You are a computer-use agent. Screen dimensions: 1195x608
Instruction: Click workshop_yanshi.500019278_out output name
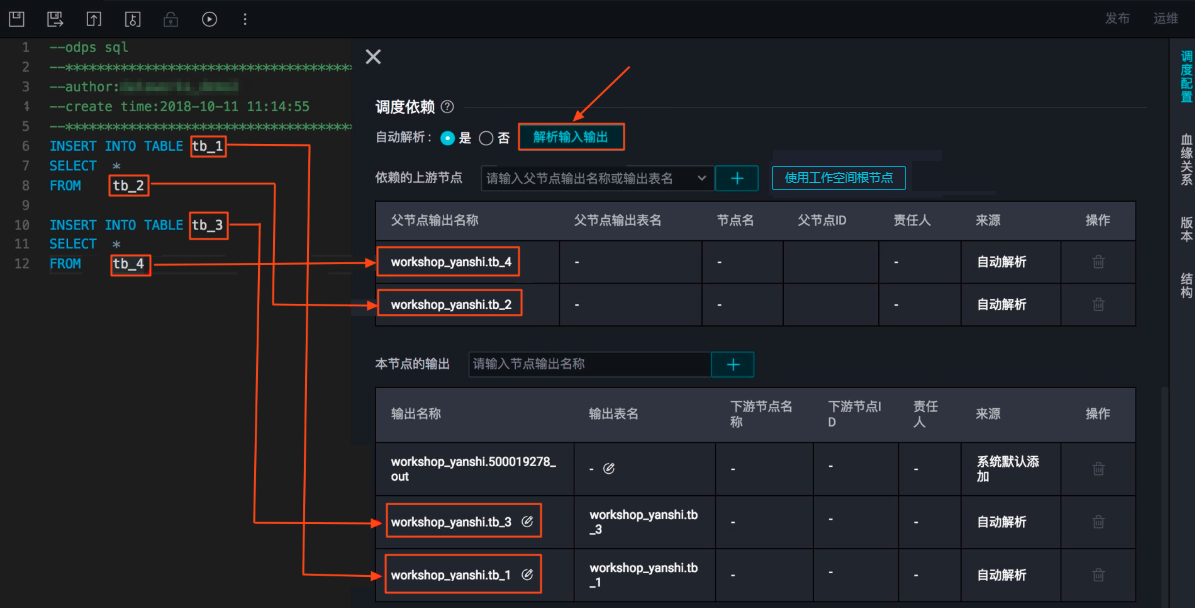[473, 469]
